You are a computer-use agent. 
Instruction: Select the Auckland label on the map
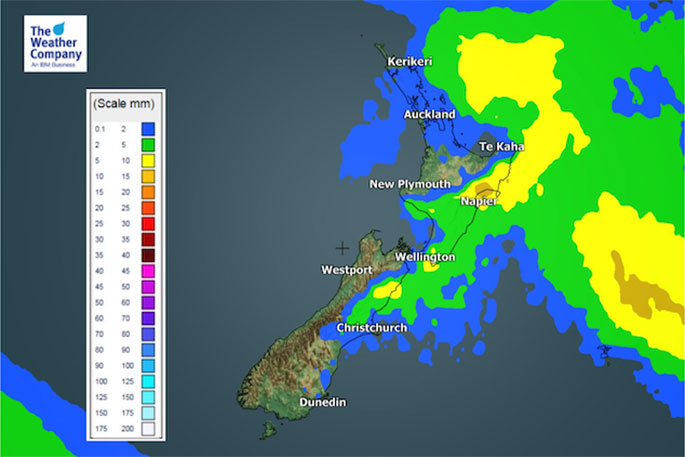tap(429, 115)
